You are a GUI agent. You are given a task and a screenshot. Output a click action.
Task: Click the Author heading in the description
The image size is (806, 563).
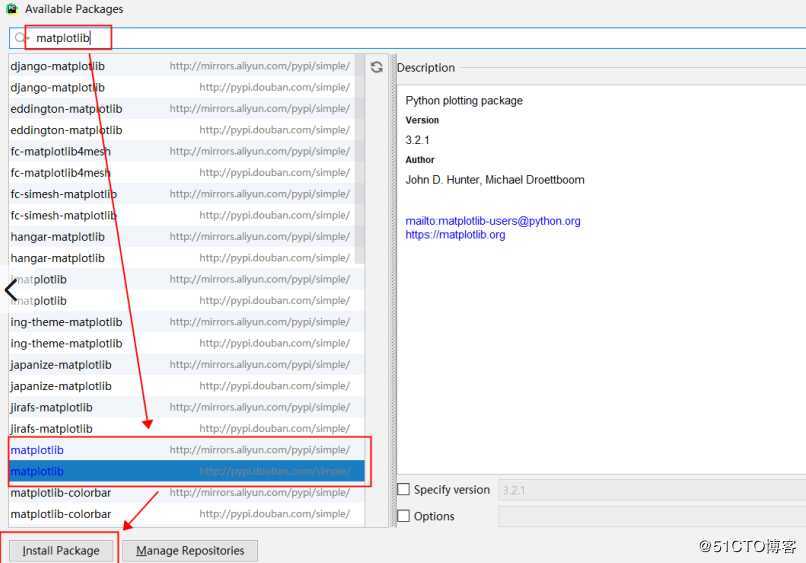tap(420, 159)
